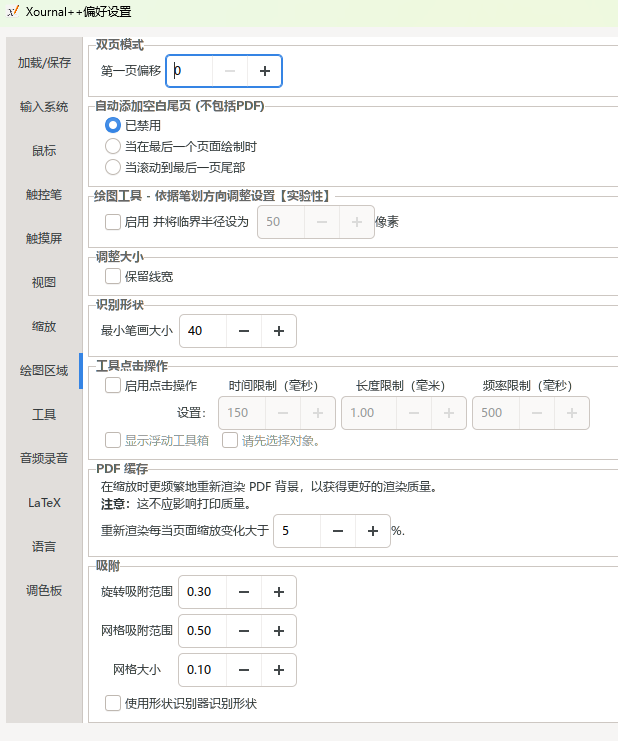Go to the 触摸屏 tab
618x741 pixels.
coord(44,238)
